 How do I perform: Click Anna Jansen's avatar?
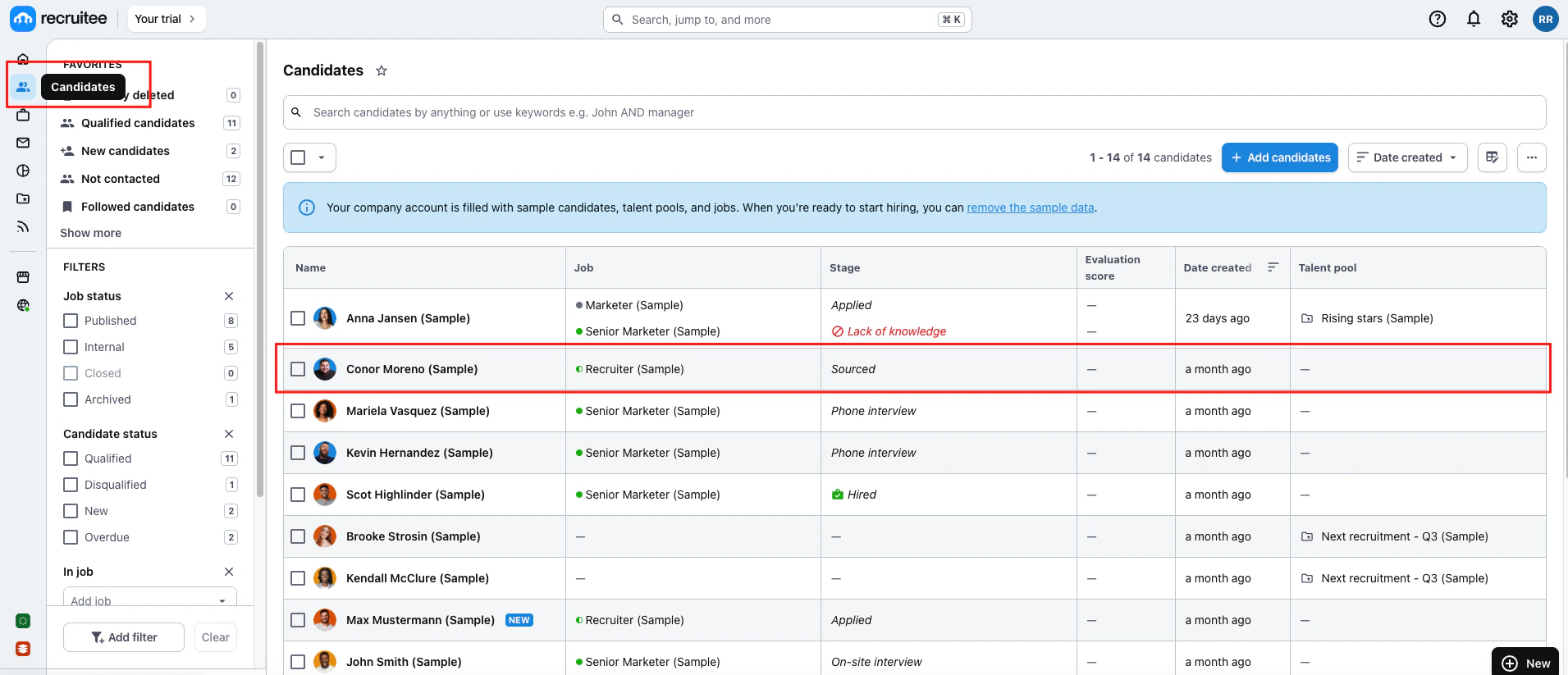(325, 318)
